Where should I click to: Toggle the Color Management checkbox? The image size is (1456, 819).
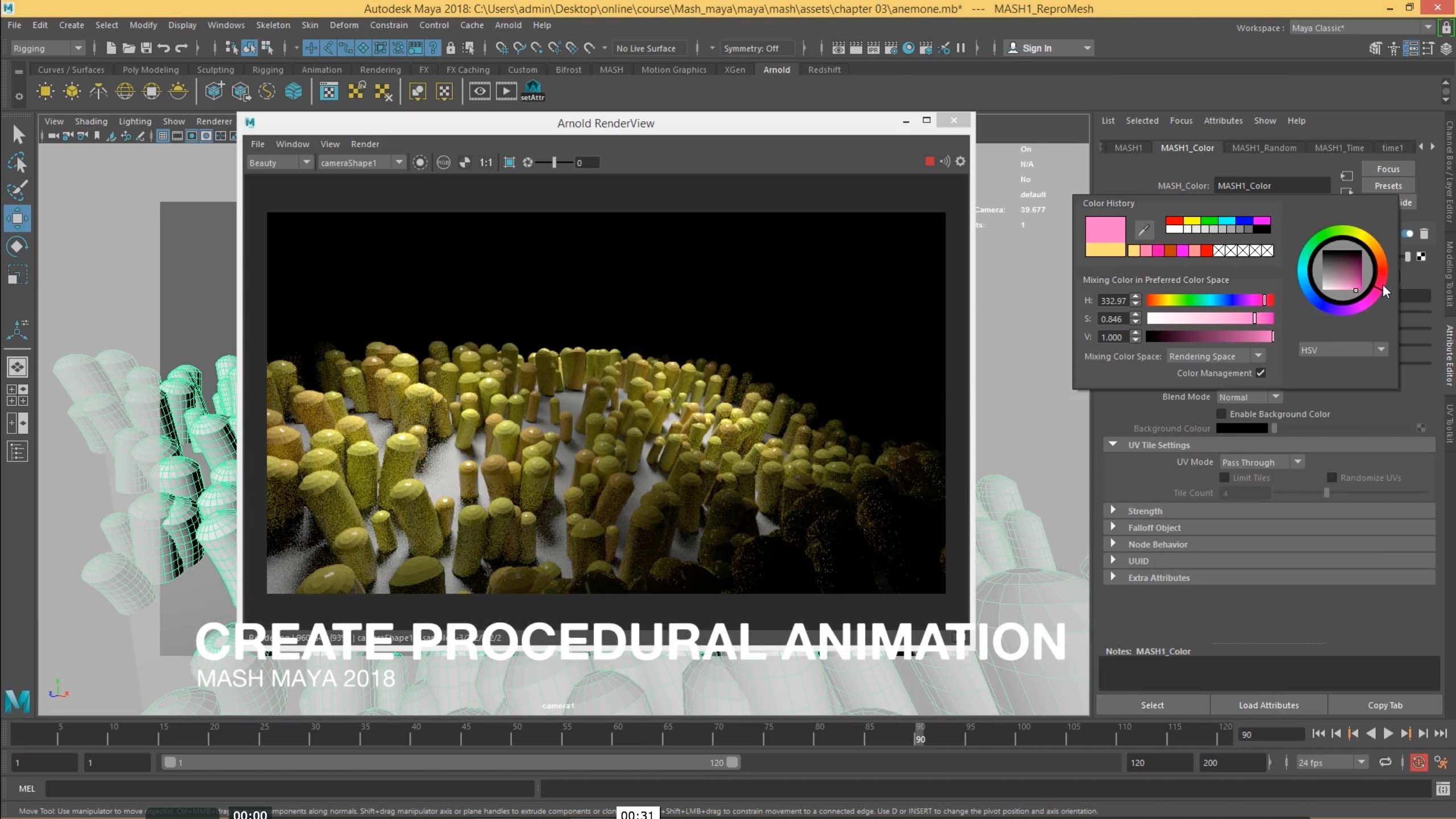tap(1261, 373)
